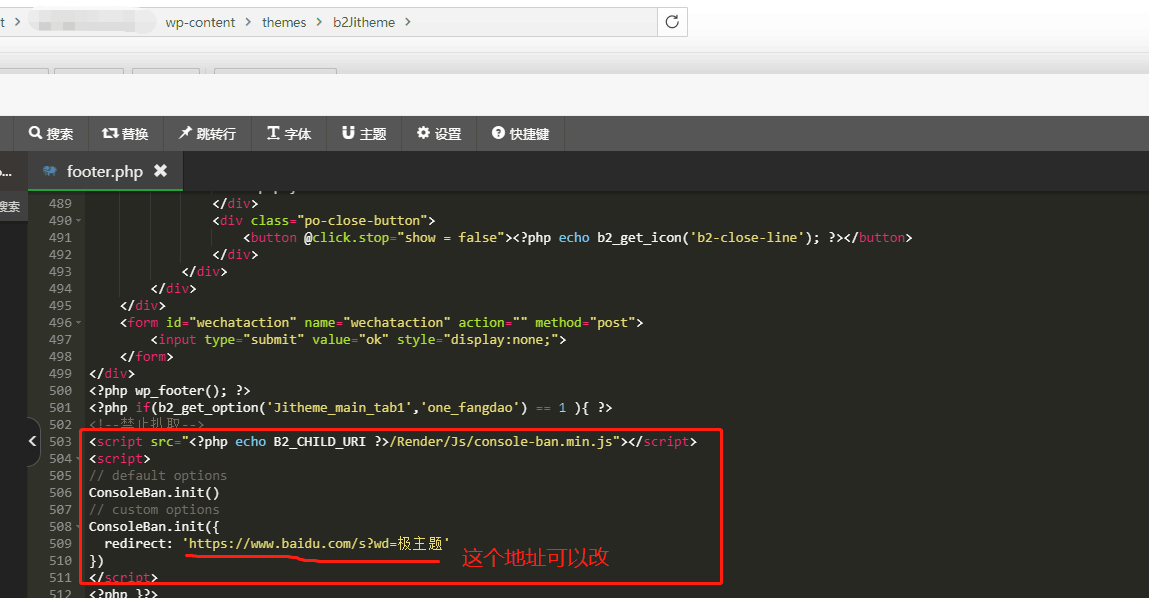Open the 替换 replace tool

(125, 133)
